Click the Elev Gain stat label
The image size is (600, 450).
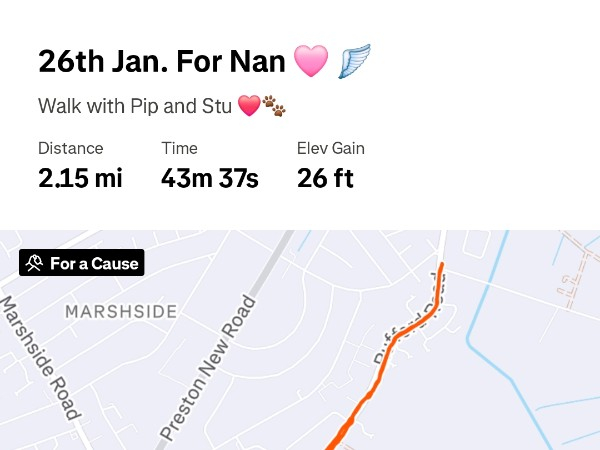330,148
